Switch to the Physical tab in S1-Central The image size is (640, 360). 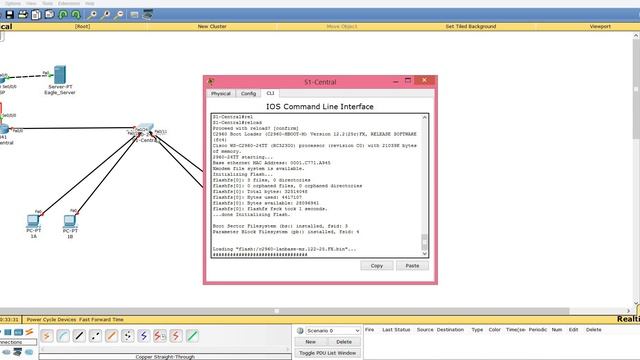(221, 93)
